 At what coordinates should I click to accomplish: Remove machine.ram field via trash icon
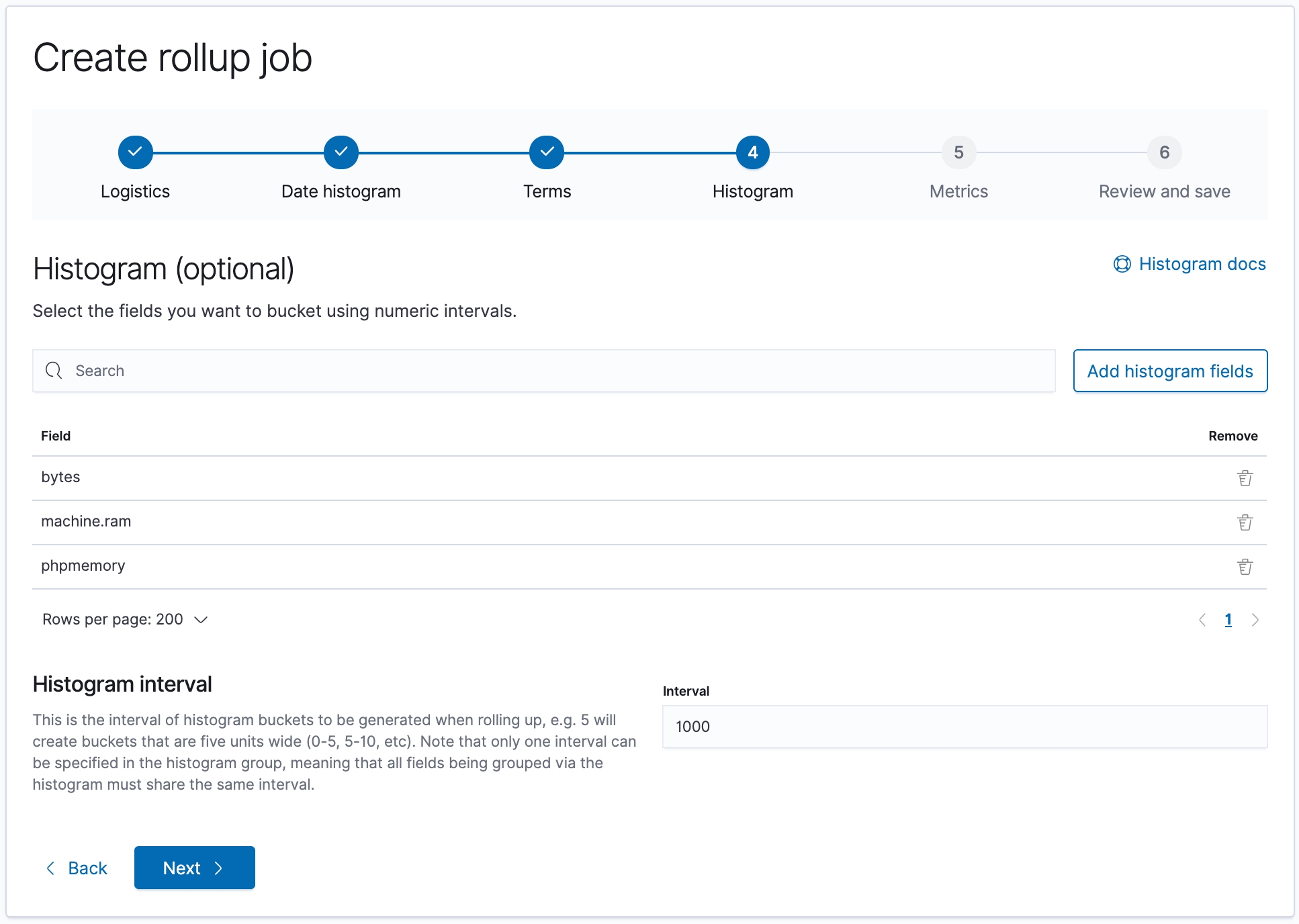[x=1245, y=522]
